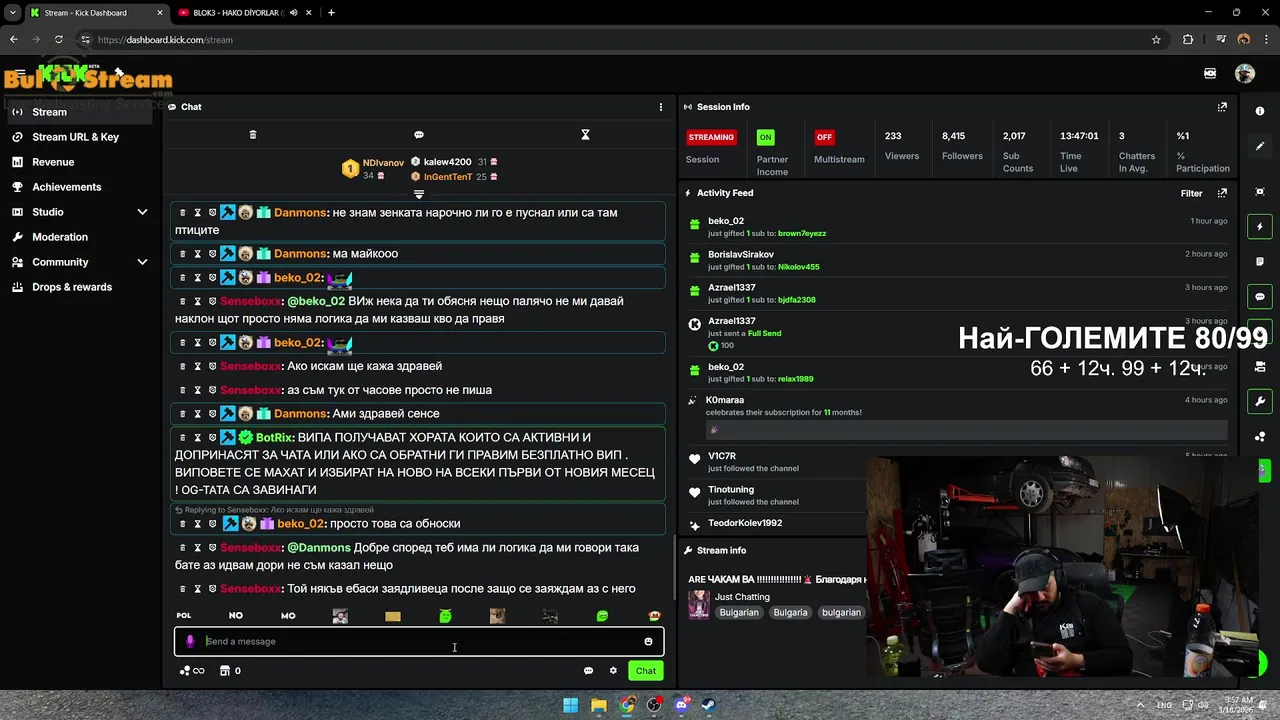Click username NDIvanov in leaderboard
1280x720 pixels.
click(383, 163)
